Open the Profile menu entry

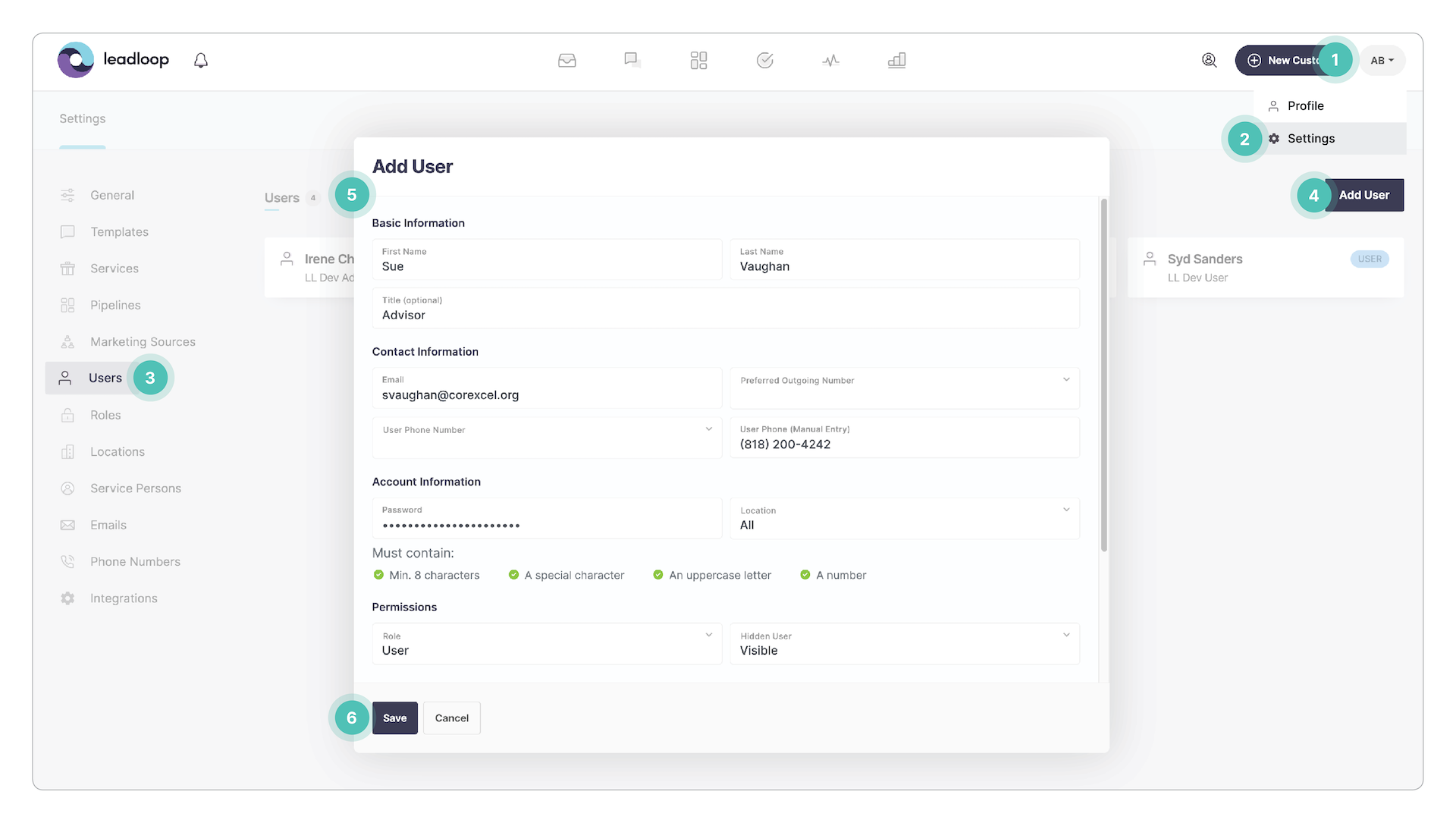pos(1305,105)
